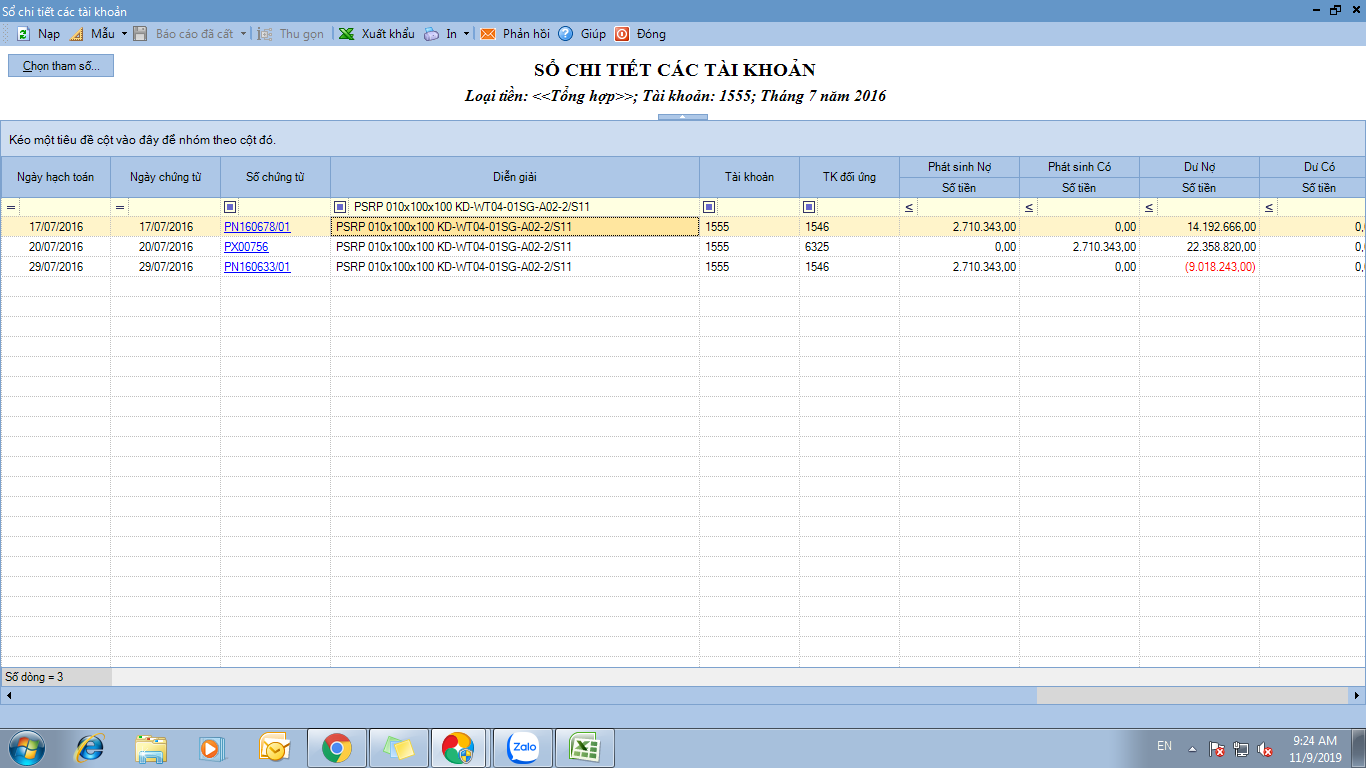The width and height of the screenshot is (1366, 768).
Task: Open the Mẫu template icon
Action: 76,34
